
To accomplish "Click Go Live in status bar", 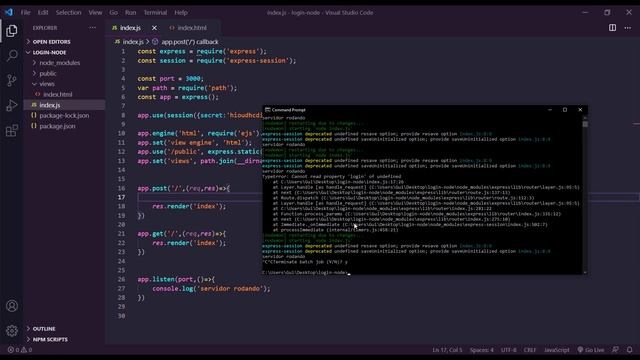I will pyautogui.click(x=591, y=350).
